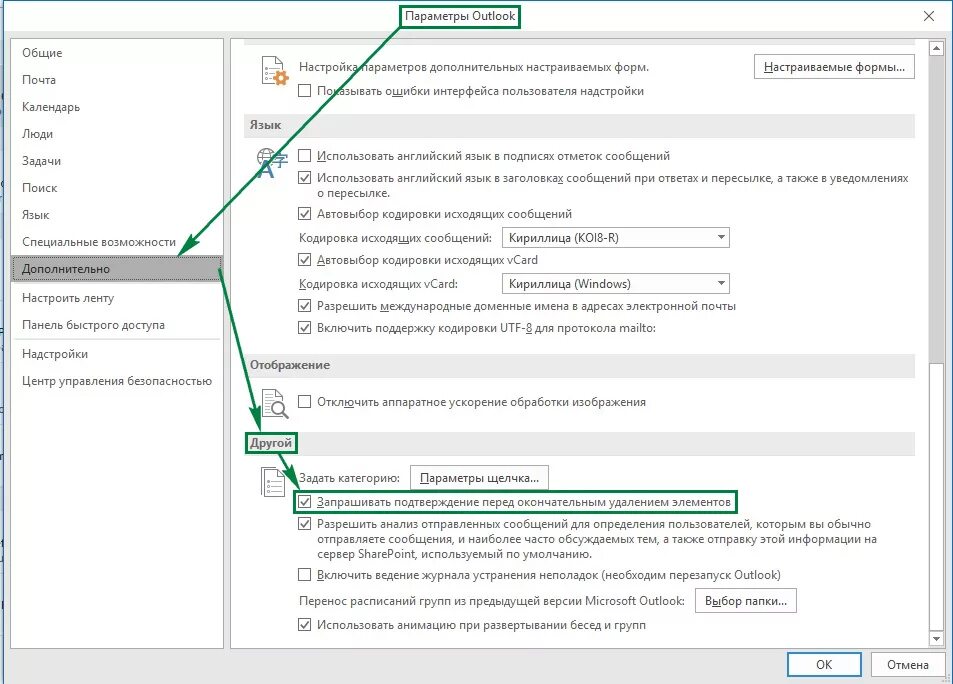Image resolution: width=953 pixels, height=684 pixels.
Task: Click the Параметры щелчка button
Action: (480, 478)
